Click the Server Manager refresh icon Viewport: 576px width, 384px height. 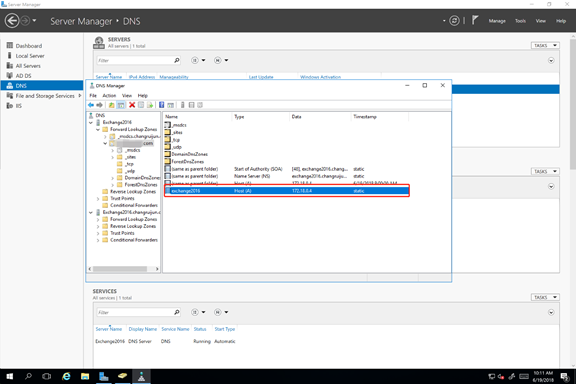(x=454, y=21)
